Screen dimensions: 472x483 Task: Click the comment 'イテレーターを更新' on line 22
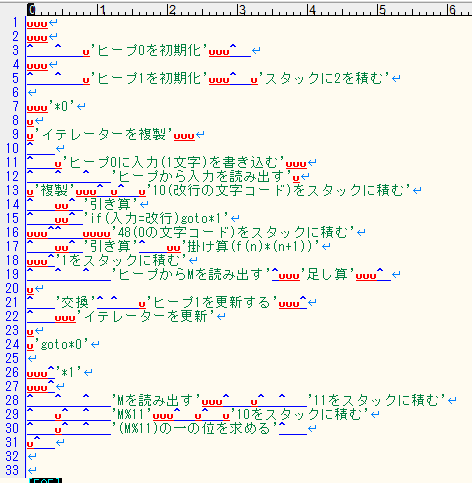pos(146,317)
